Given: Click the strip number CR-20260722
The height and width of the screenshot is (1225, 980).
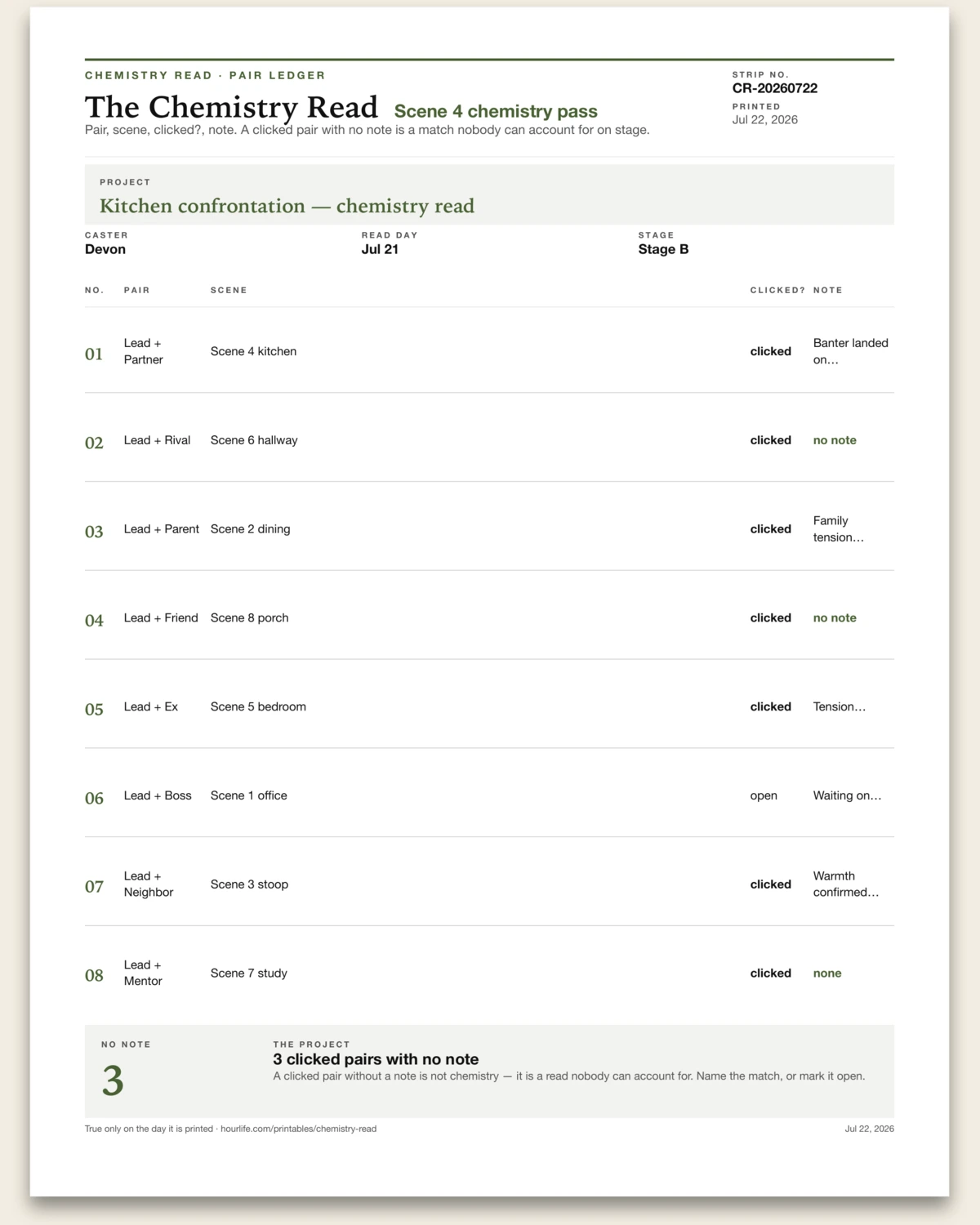Looking at the screenshot, I should pyautogui.click(x=775, y=88).
